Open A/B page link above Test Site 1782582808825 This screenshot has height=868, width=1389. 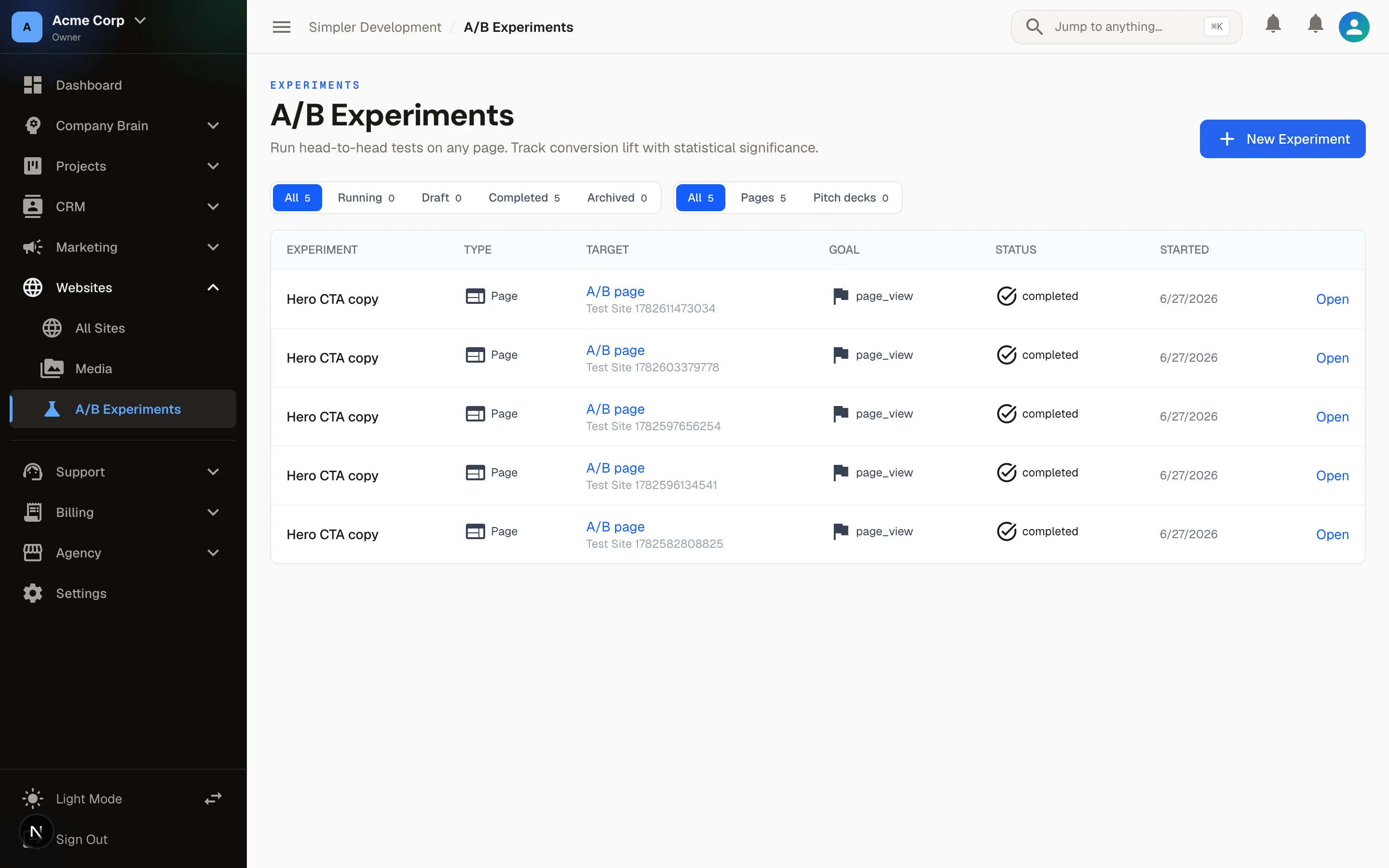(x=615, y=527)
